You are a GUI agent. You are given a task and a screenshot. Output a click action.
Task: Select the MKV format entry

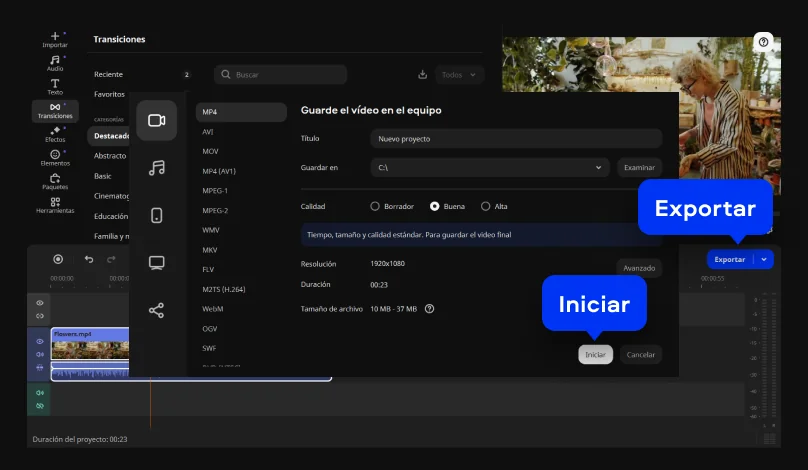(x=210, y=249)
